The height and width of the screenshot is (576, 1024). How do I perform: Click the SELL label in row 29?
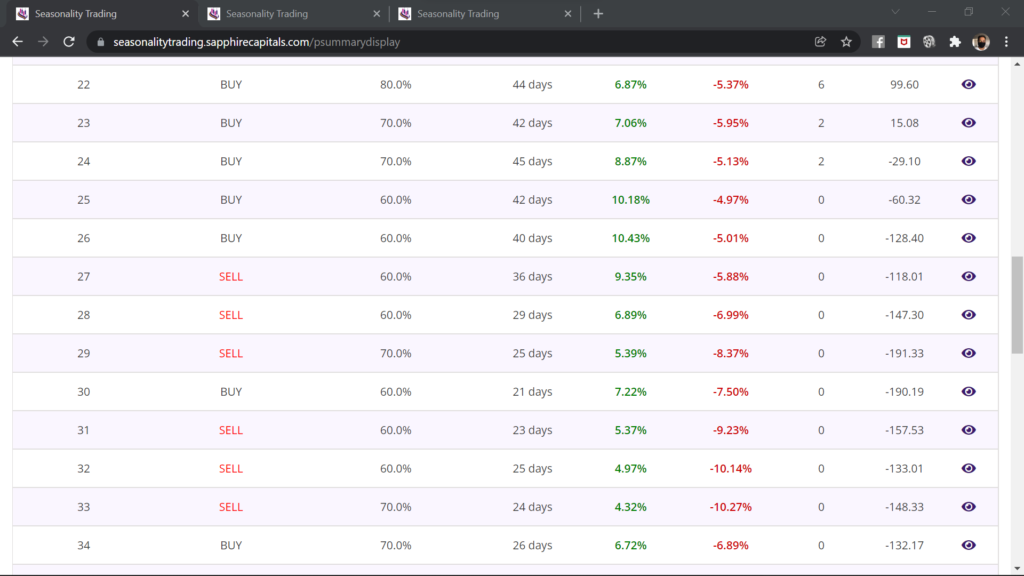click(231, 353)
